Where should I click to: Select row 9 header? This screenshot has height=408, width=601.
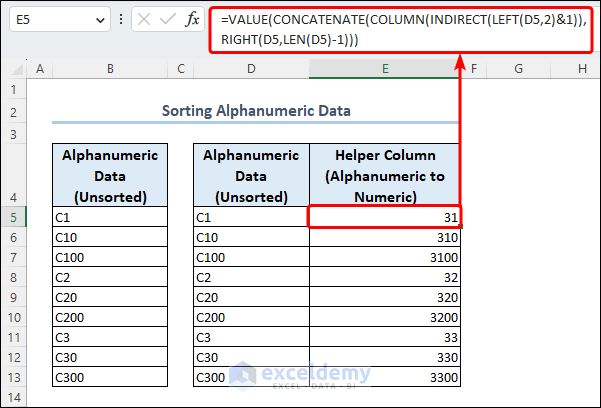tap(13, 297)
